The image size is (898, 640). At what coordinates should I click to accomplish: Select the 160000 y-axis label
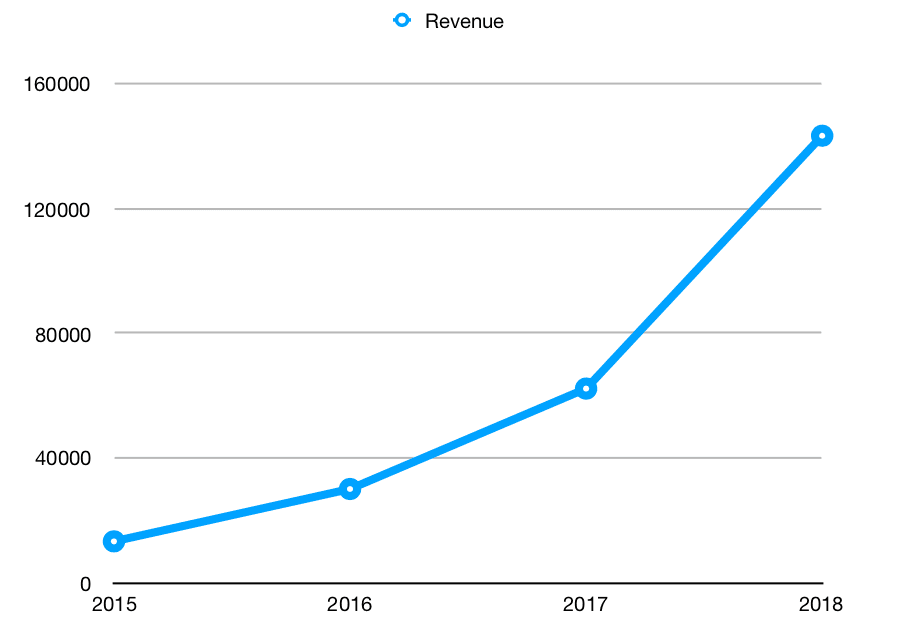(x=56, y=84)
